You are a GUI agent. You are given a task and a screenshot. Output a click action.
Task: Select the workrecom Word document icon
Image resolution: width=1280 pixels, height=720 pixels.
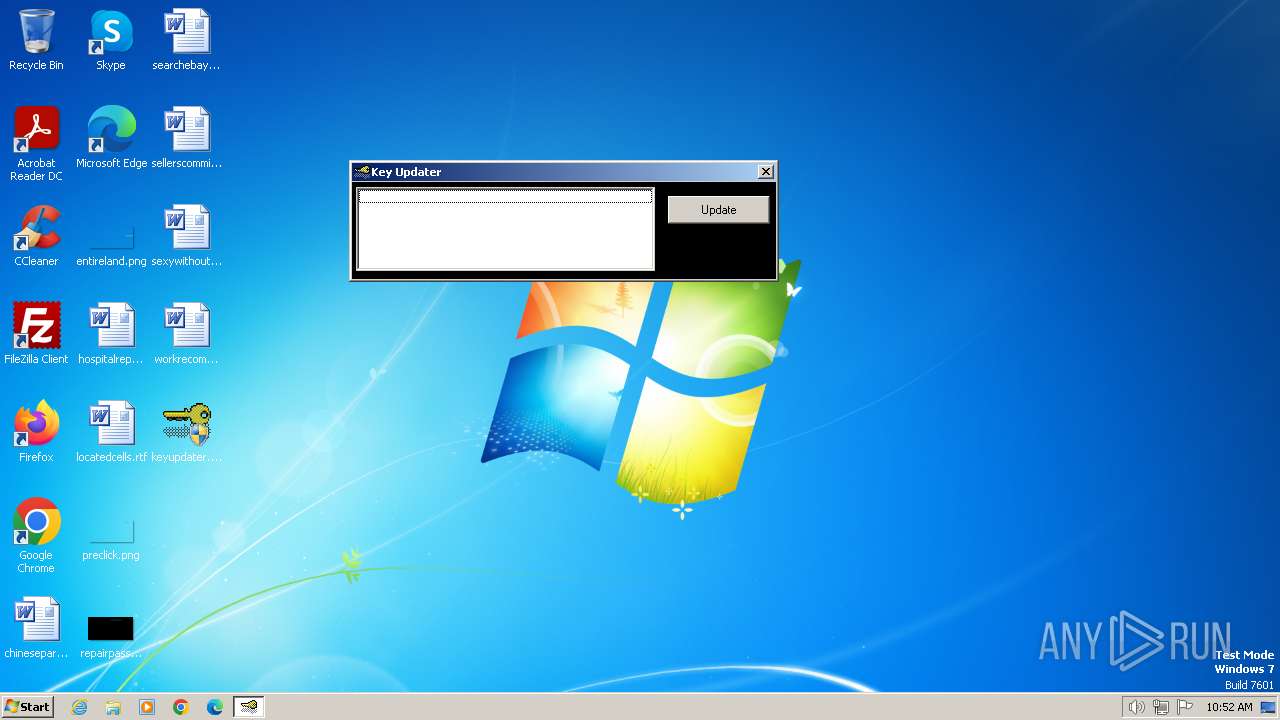[x=186, y=334]
